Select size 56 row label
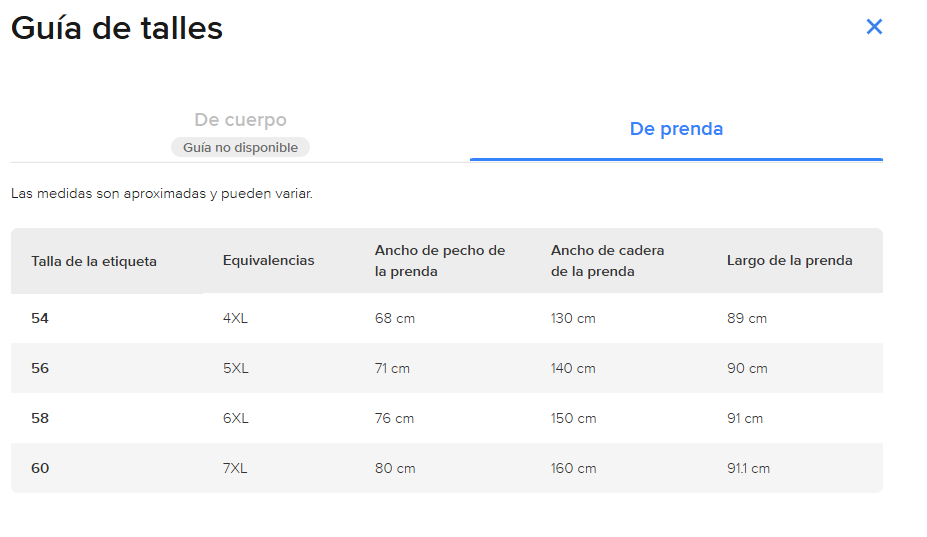Image resolution: width=927 pixels, height=537 pixels. point(40,368)
